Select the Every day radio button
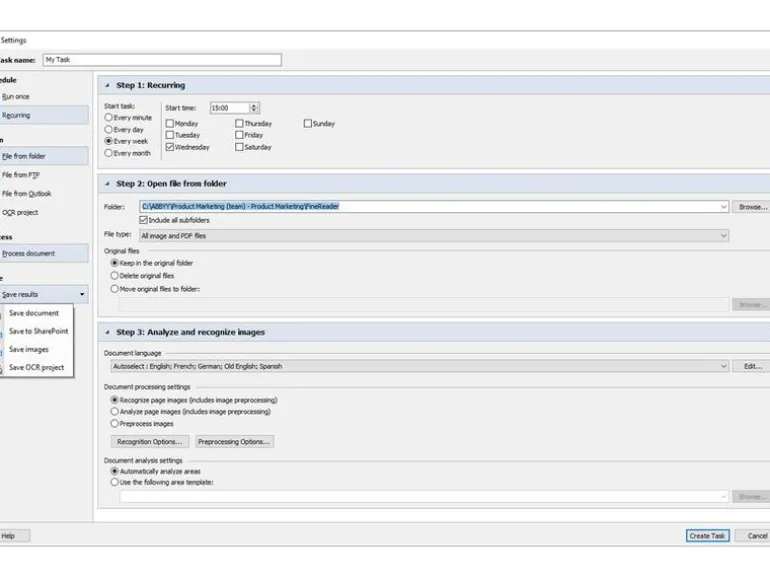 click(109, 129)
